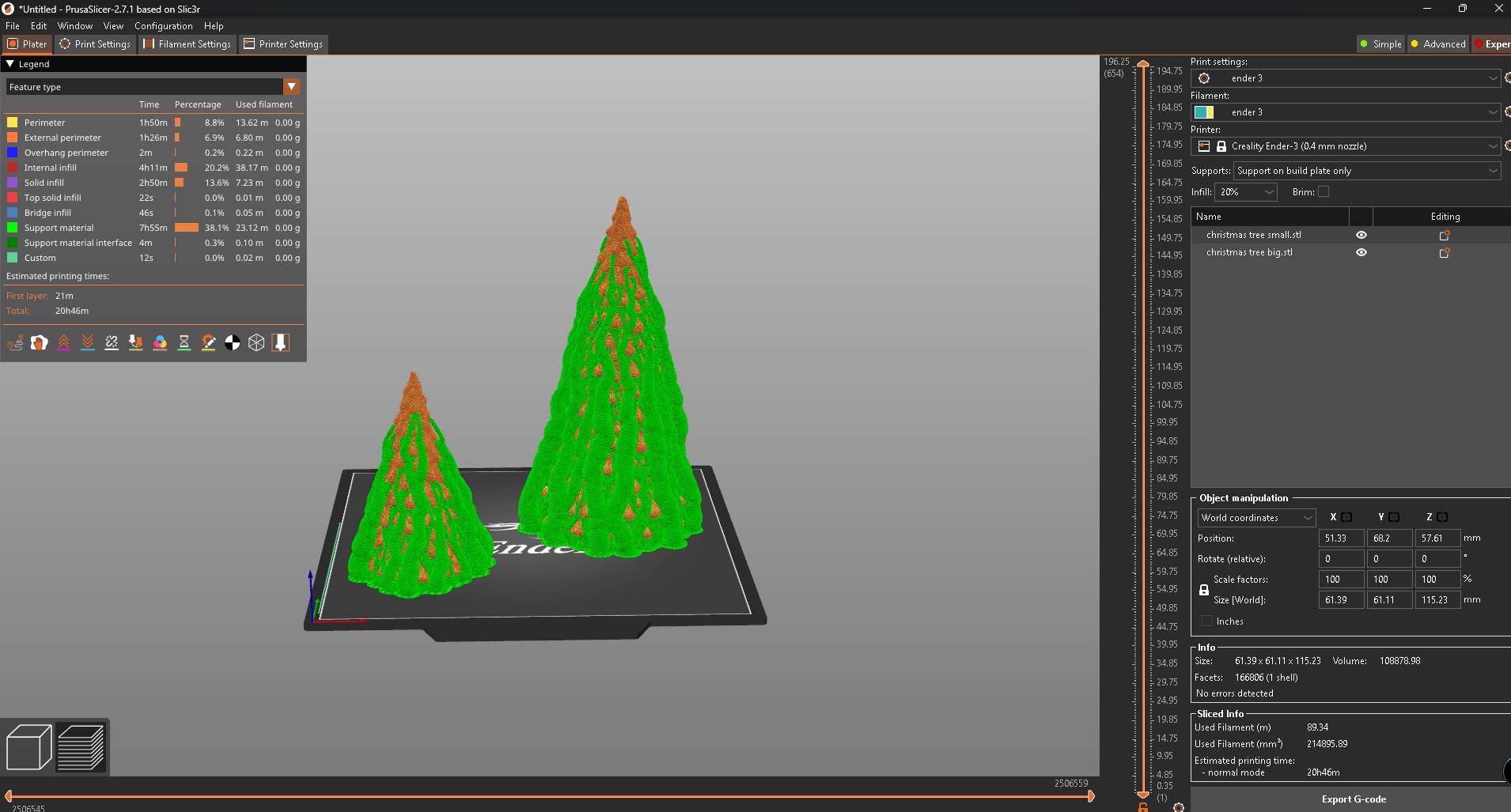Click the Export G-code button
The height and width of the screenshot is (812, 1511).
click(x=1354, y=799)
